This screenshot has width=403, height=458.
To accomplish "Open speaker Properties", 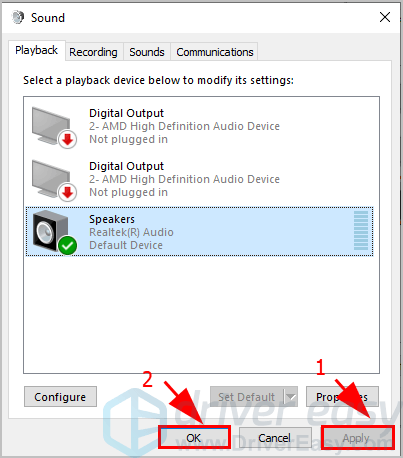I will (x=342, y=397).
